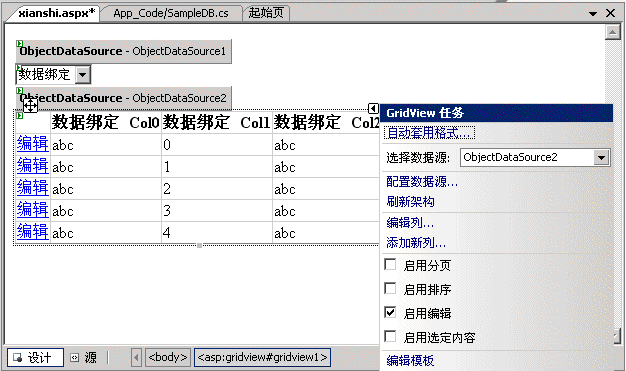
Task: Enable the 启用分页 checkbox
Action: (x=390, y=264)
